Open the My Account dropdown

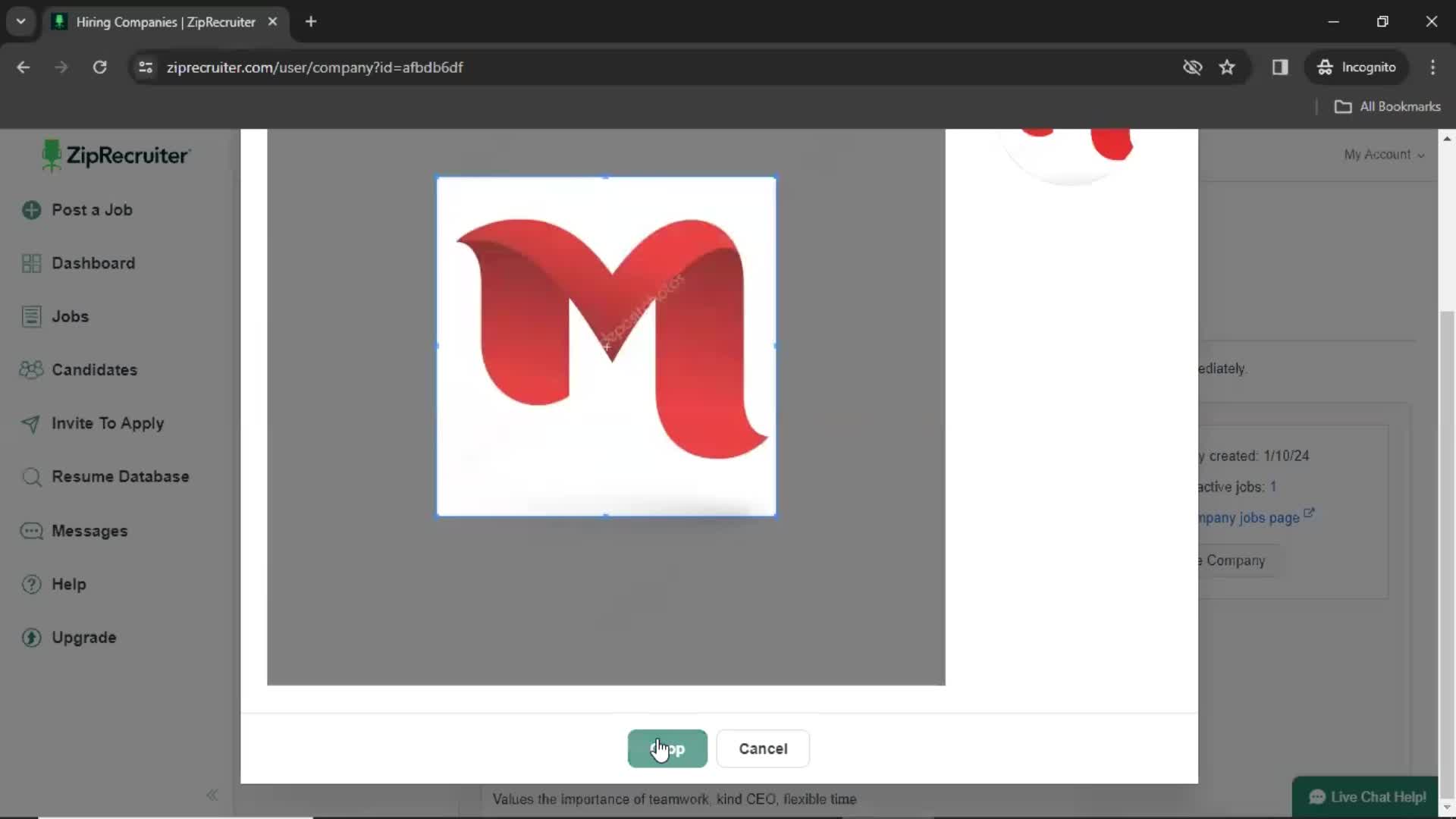click(x=1384, y=154)
